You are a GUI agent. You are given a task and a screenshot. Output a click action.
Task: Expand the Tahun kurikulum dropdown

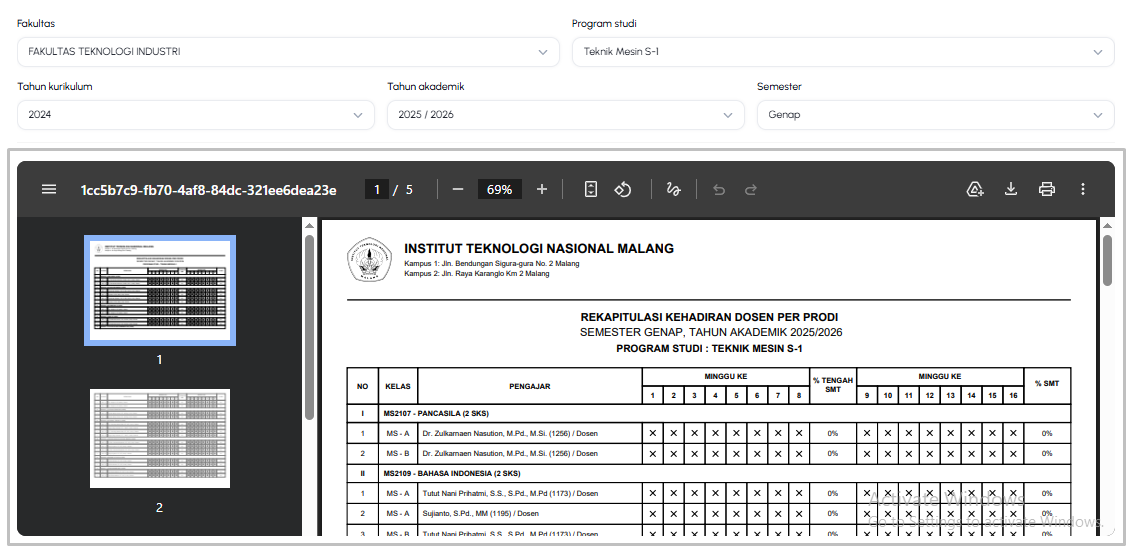coord(196,115)
